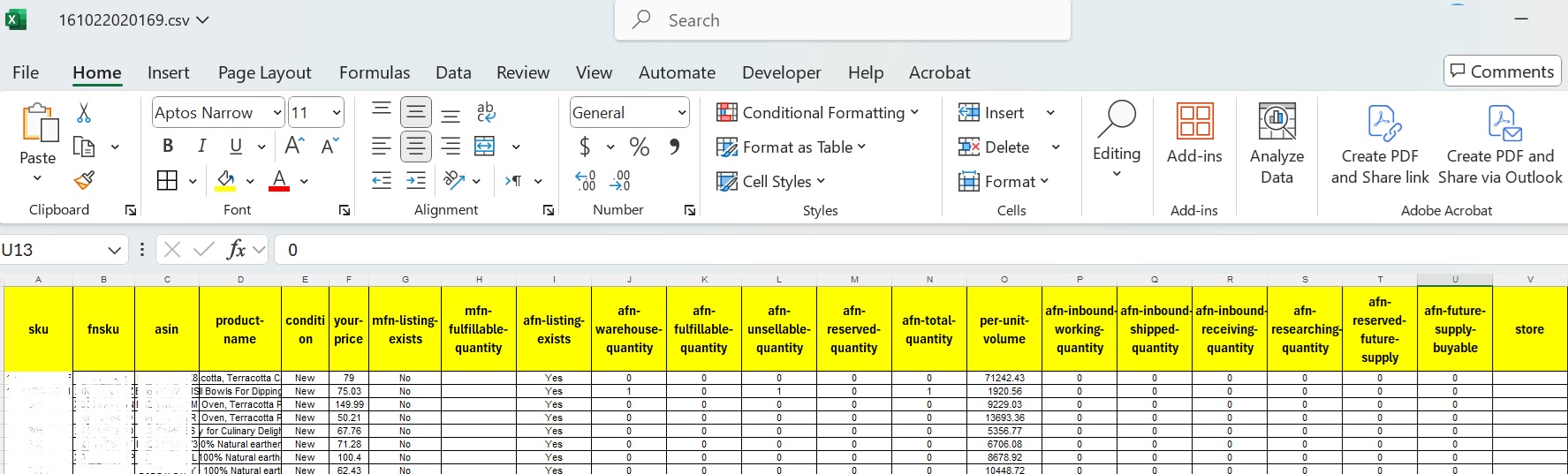Toggle Underline formatting
The height and width of the screenshot is (474, 1568).
tap(236, 147)
